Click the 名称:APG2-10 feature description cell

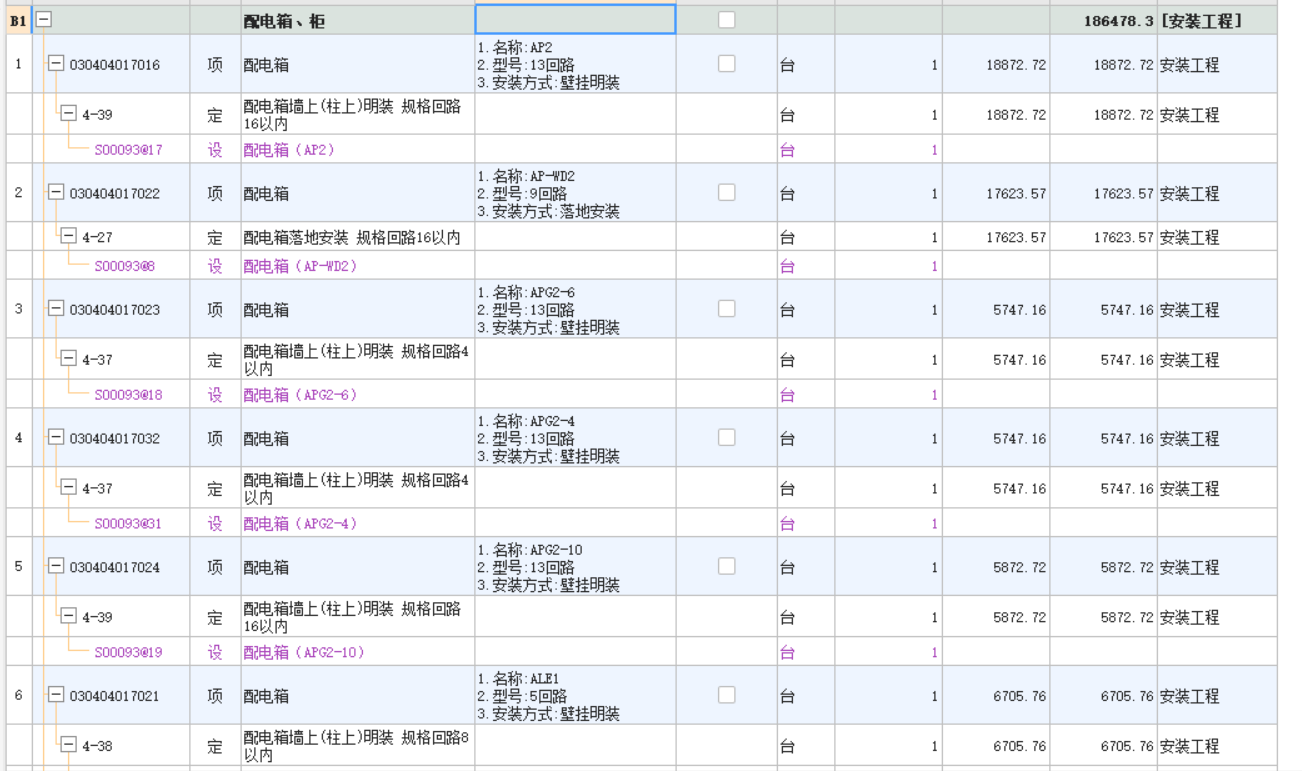[x=575, y=567]
